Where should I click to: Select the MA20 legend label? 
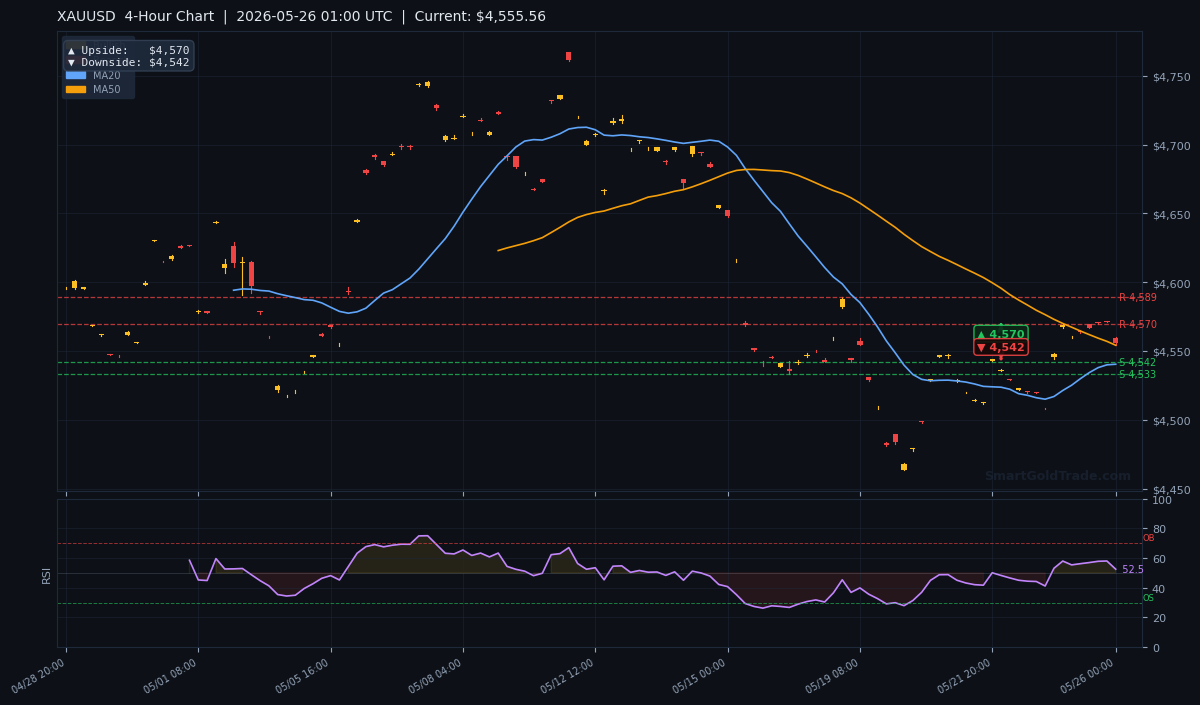(x=107, y=75)
